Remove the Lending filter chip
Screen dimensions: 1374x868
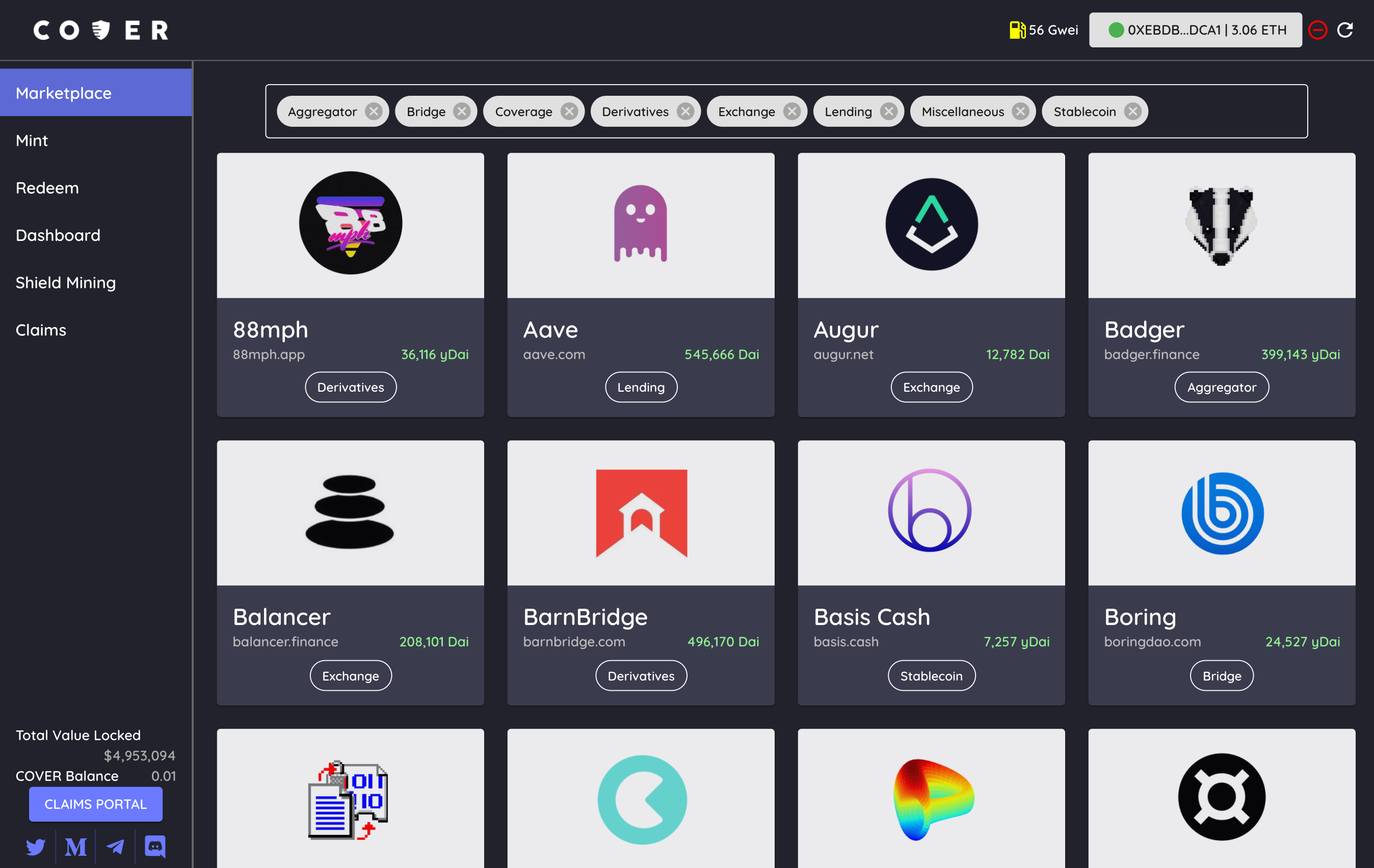click(888, 111)
